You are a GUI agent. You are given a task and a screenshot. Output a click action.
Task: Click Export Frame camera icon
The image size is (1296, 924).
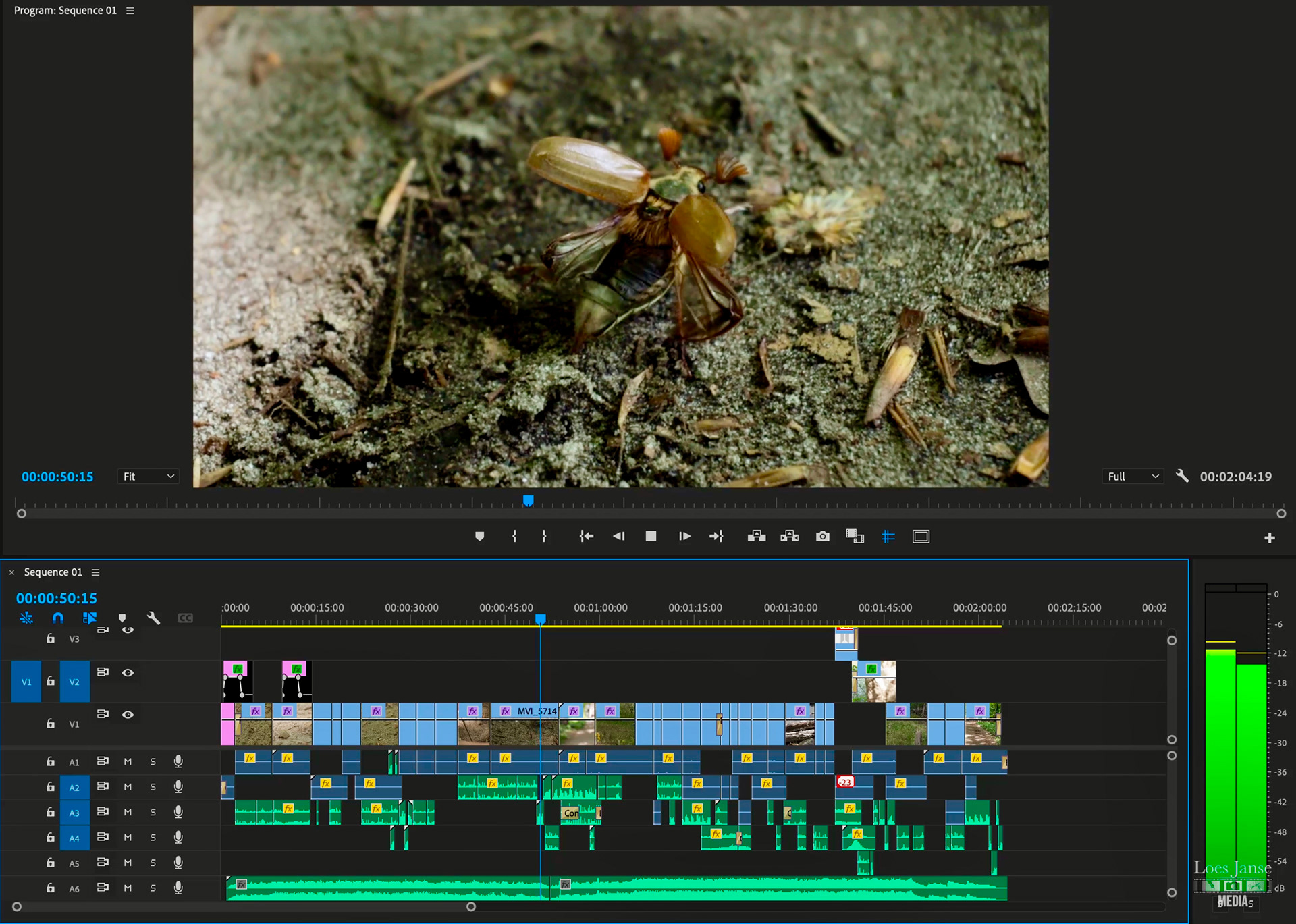click(x=822, y=537)
